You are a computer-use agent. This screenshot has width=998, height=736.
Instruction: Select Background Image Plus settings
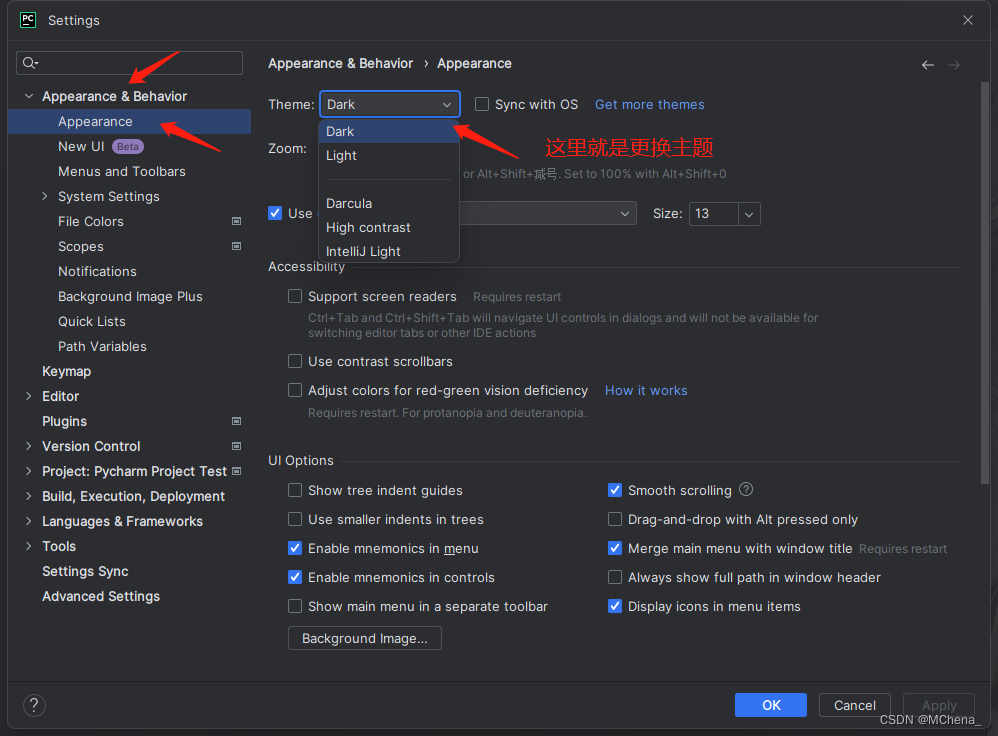pos(130,296)
